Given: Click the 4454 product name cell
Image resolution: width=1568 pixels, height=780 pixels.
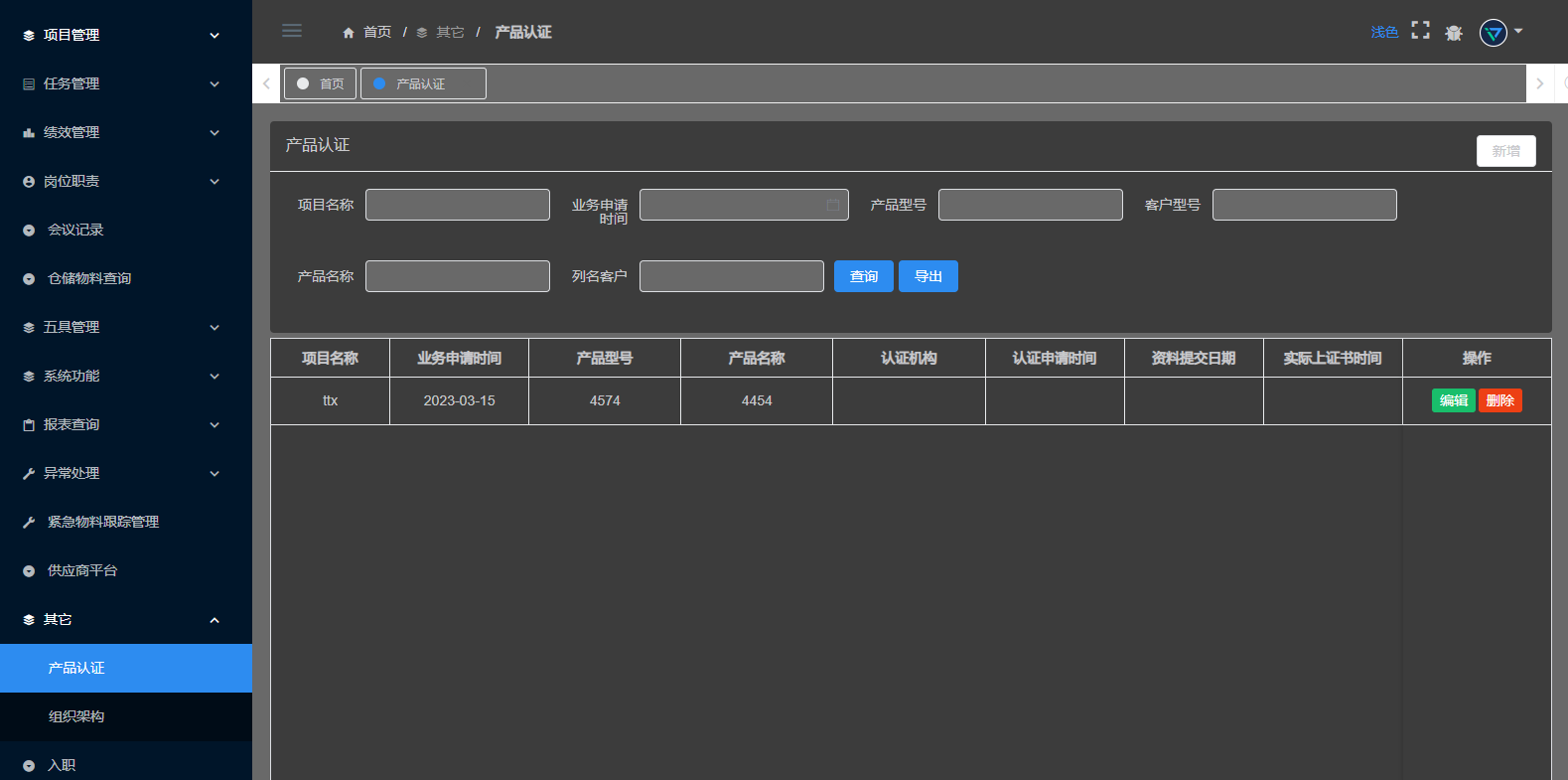Looking at the screenshot, I should (x=757, y=400).
